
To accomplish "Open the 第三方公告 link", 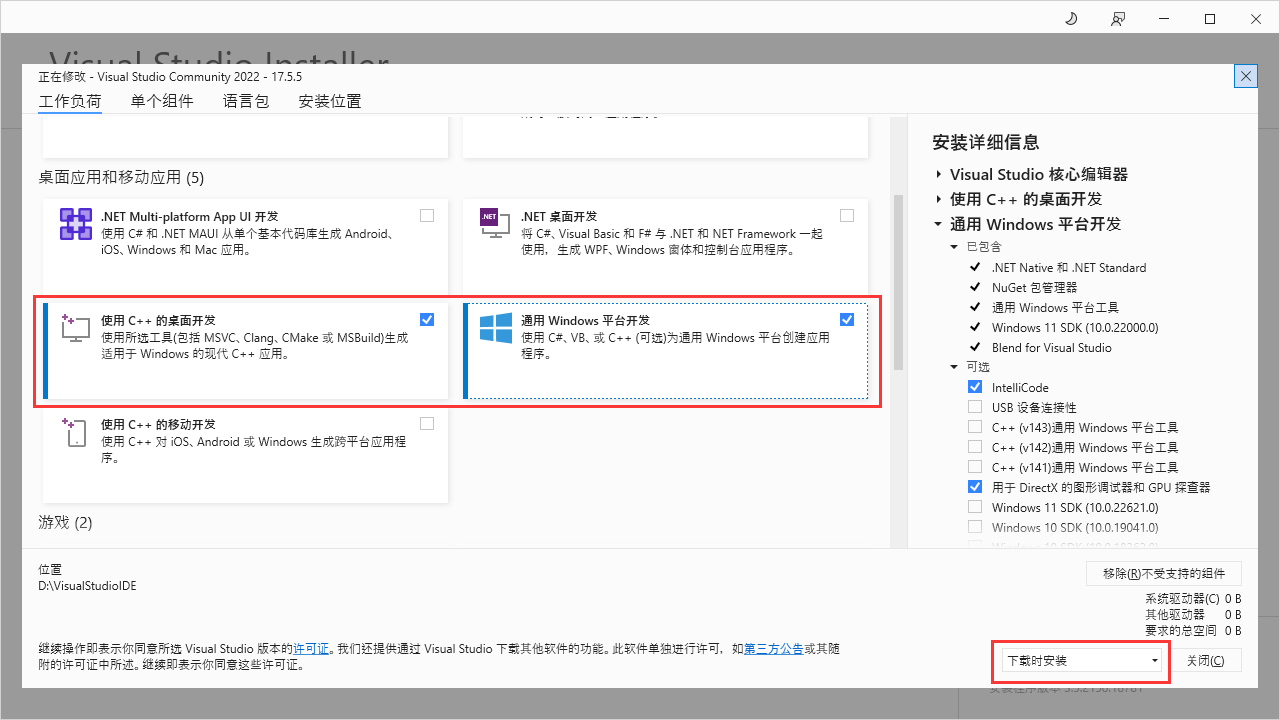I will [x=773, y=649].
